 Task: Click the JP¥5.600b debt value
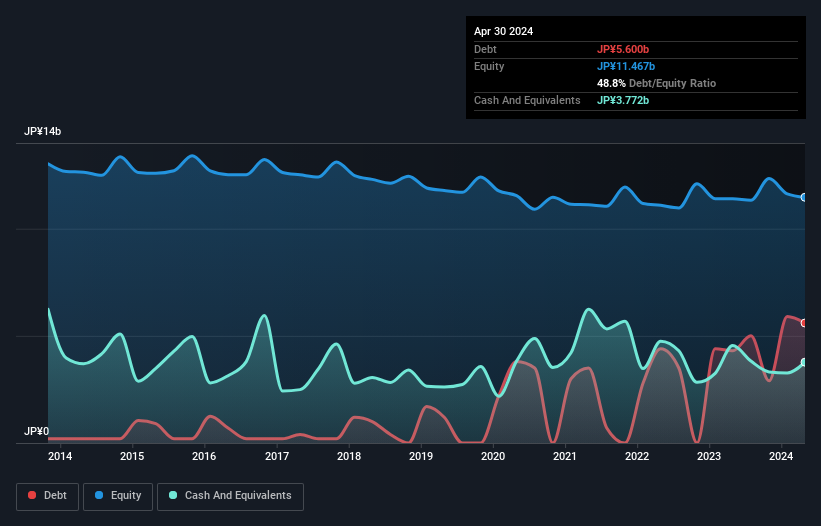[x=623, y=49]
